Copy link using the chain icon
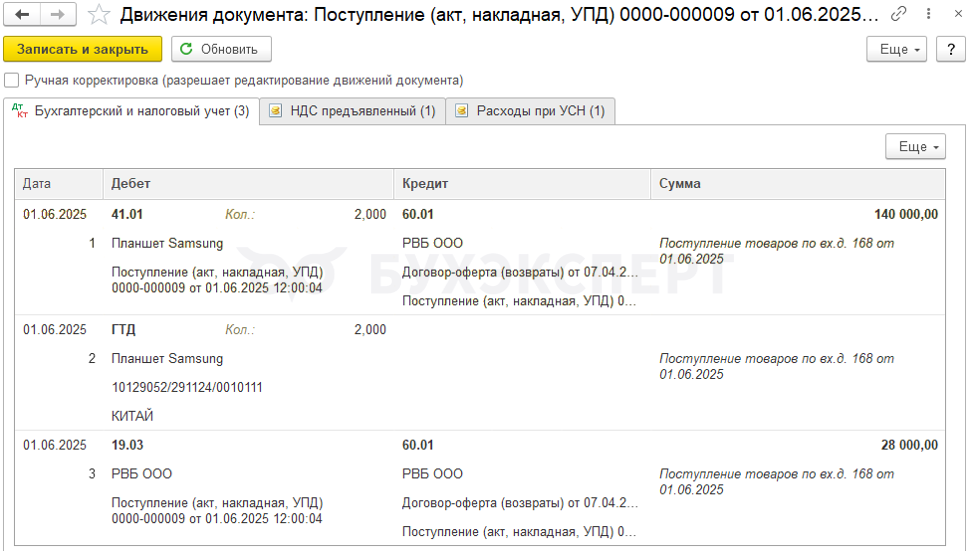This screenshot has height=551, width=971. click(899, 14)
